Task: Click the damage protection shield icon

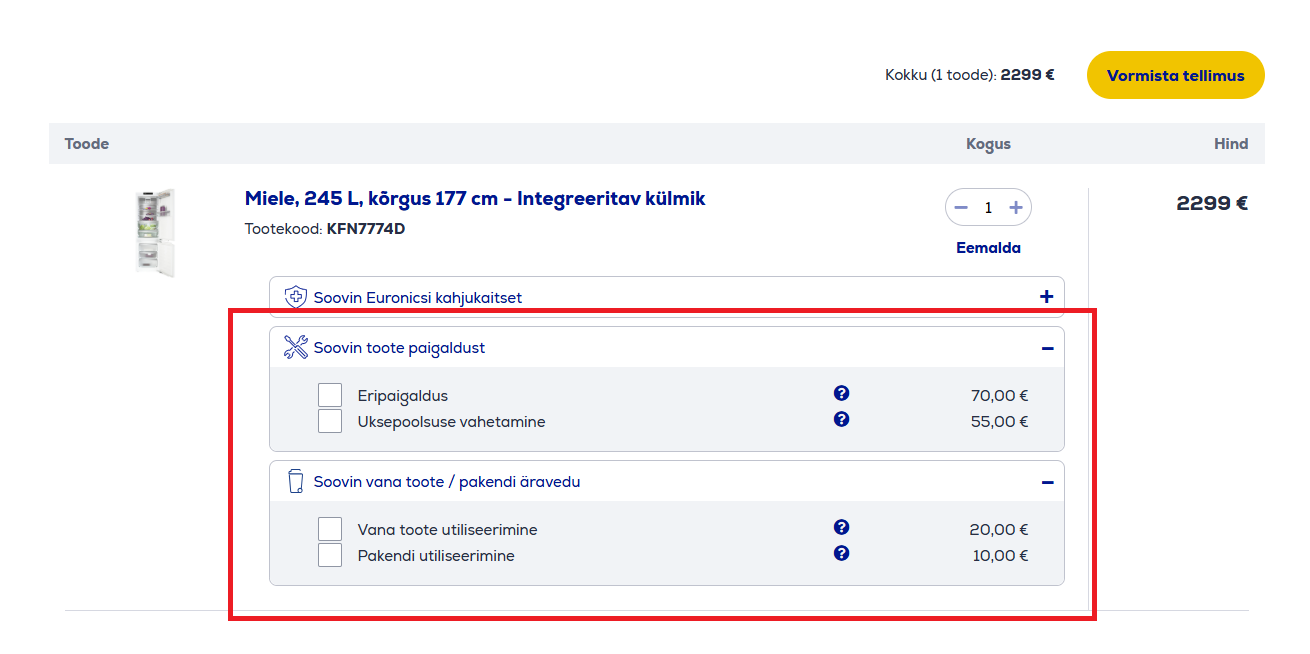Action: click(296, 297)
